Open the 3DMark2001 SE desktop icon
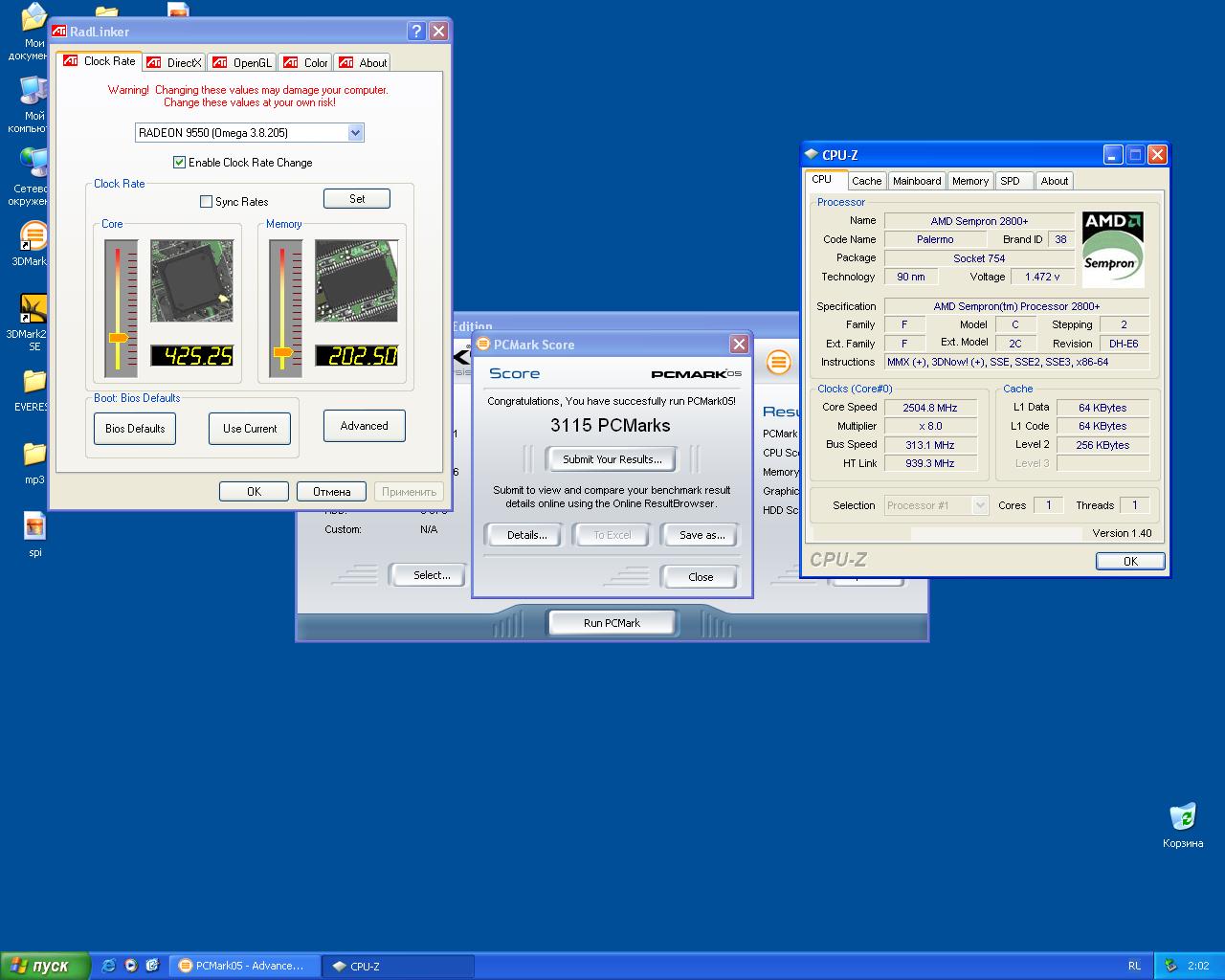Viewport: 1225px width, 980px height. 33,308
